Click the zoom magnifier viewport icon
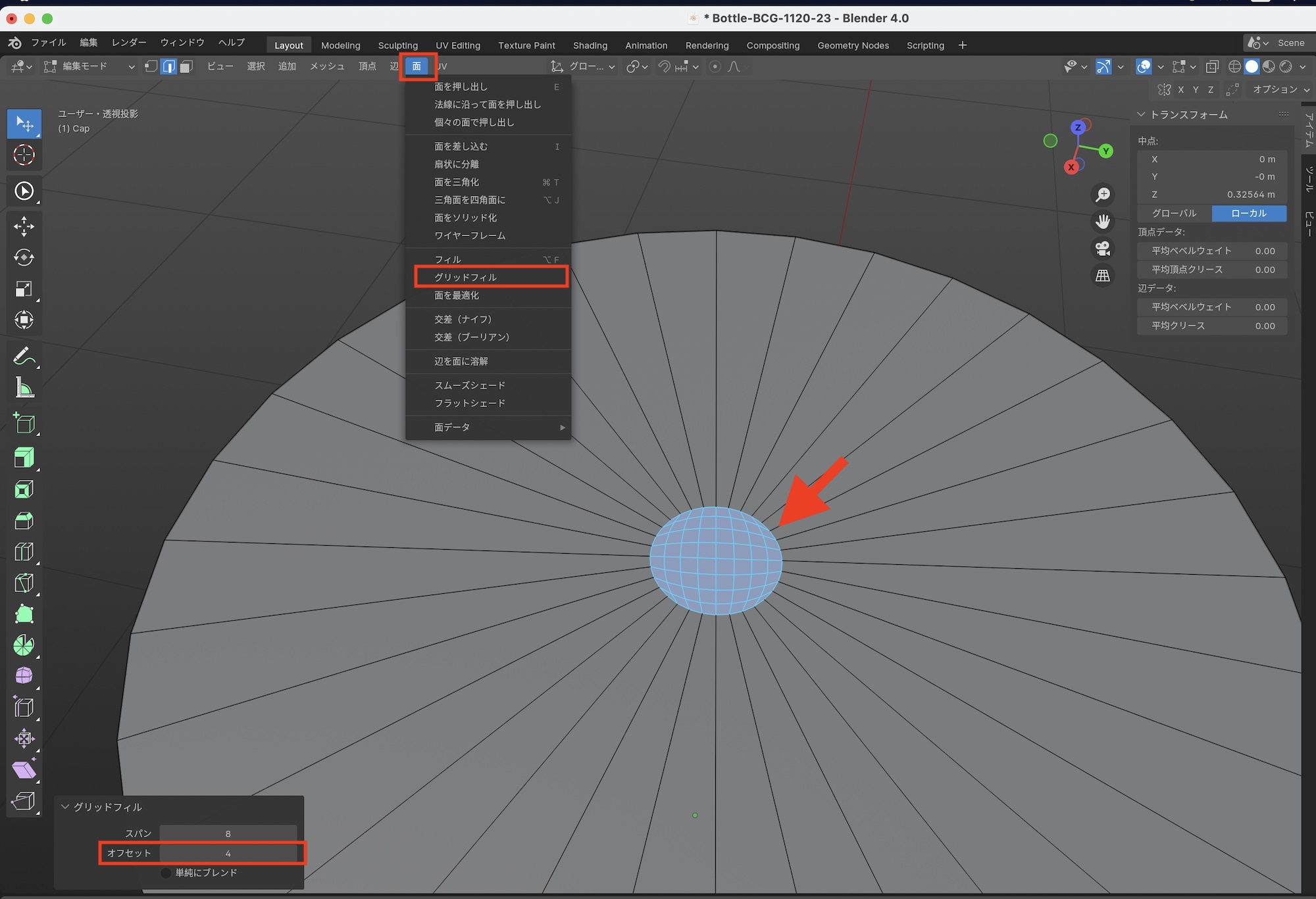1316x899 pixels. tap(1103, 195)
